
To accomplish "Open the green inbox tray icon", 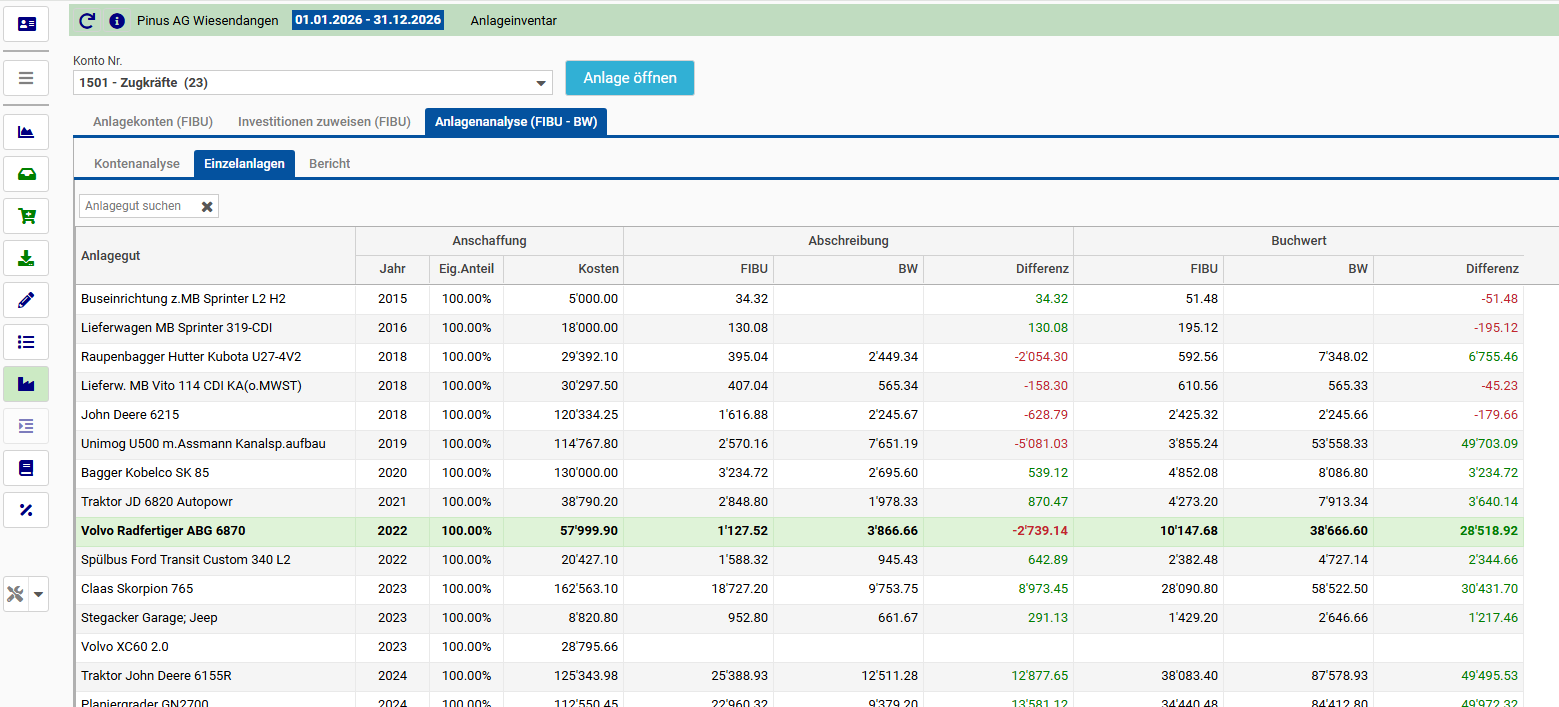I will coord(26,174).
